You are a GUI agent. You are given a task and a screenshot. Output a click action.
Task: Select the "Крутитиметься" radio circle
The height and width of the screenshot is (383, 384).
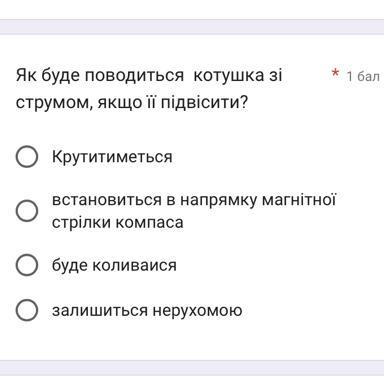coord(27,156)
